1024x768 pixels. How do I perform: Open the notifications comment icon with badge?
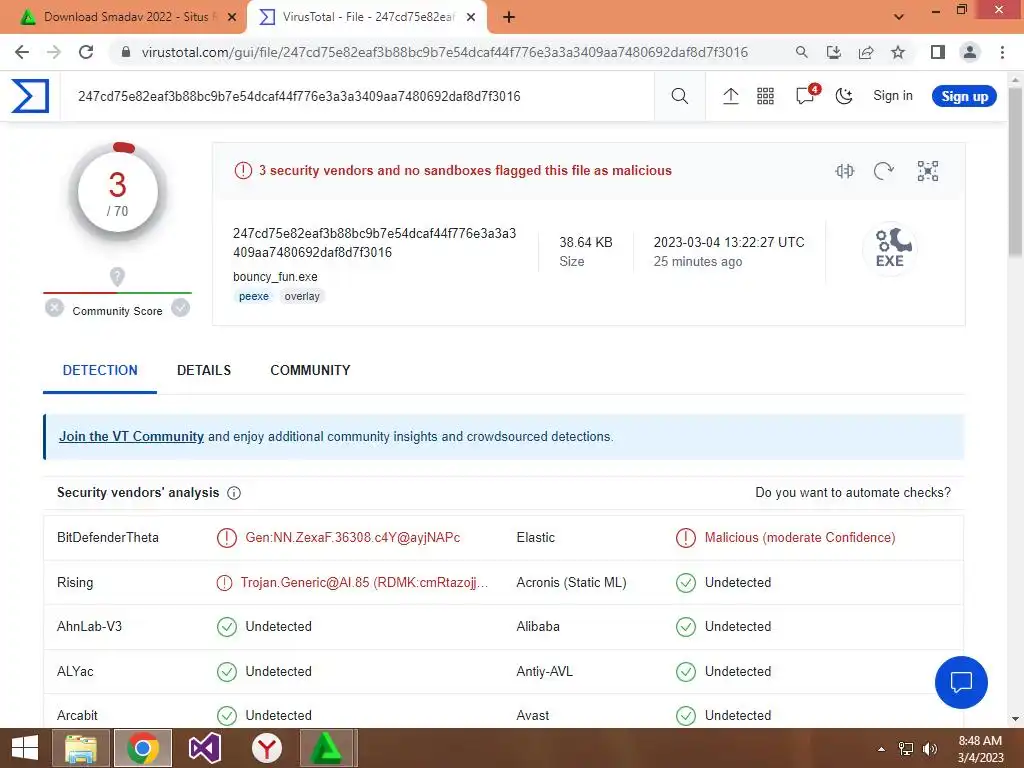[807, 95]
